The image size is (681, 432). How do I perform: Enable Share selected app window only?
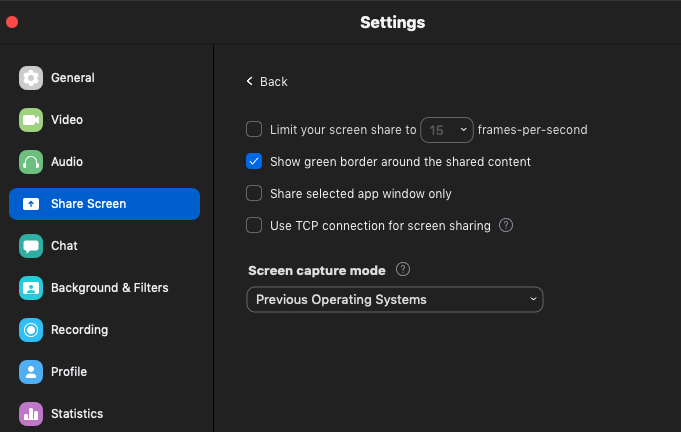(x=254, y=194)
